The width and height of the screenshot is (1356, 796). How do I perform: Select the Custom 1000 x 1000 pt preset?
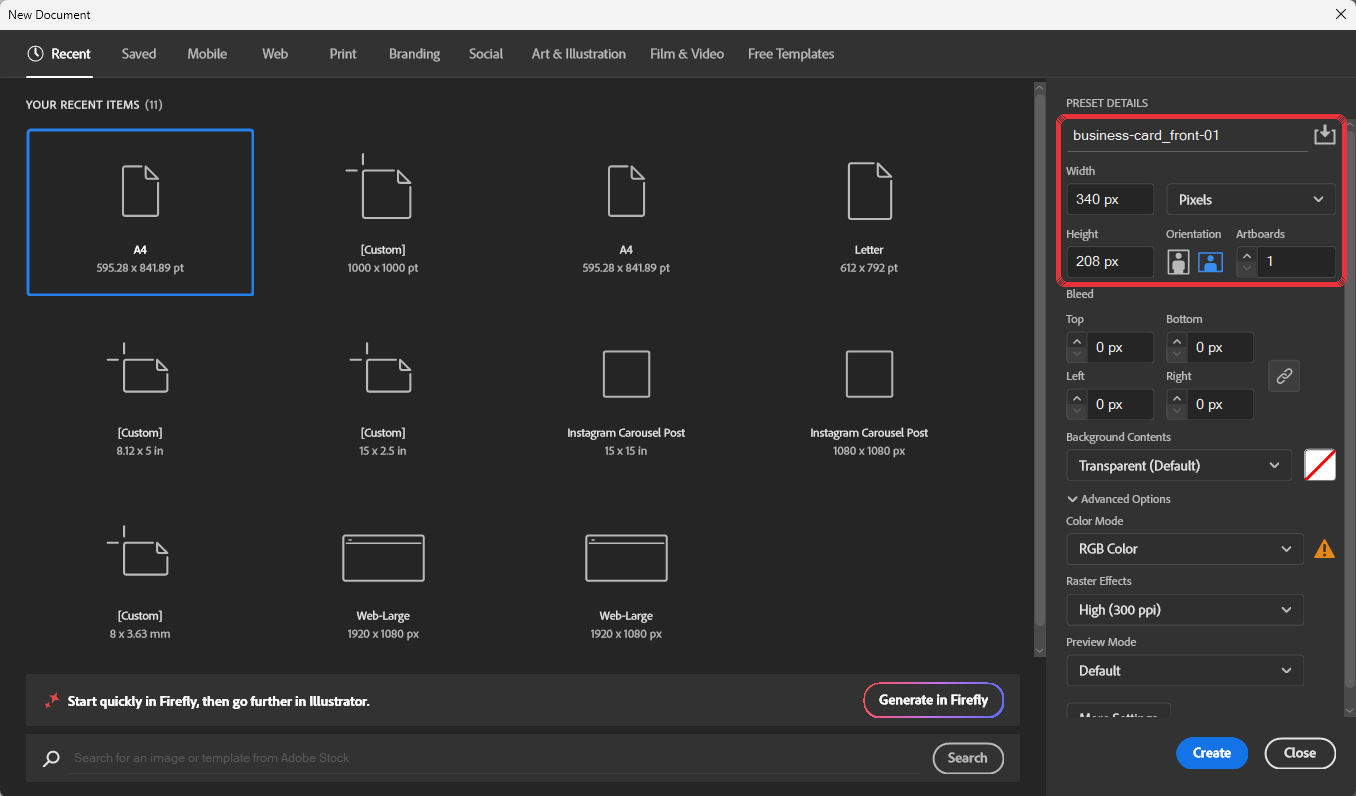[x=383, y=212]
